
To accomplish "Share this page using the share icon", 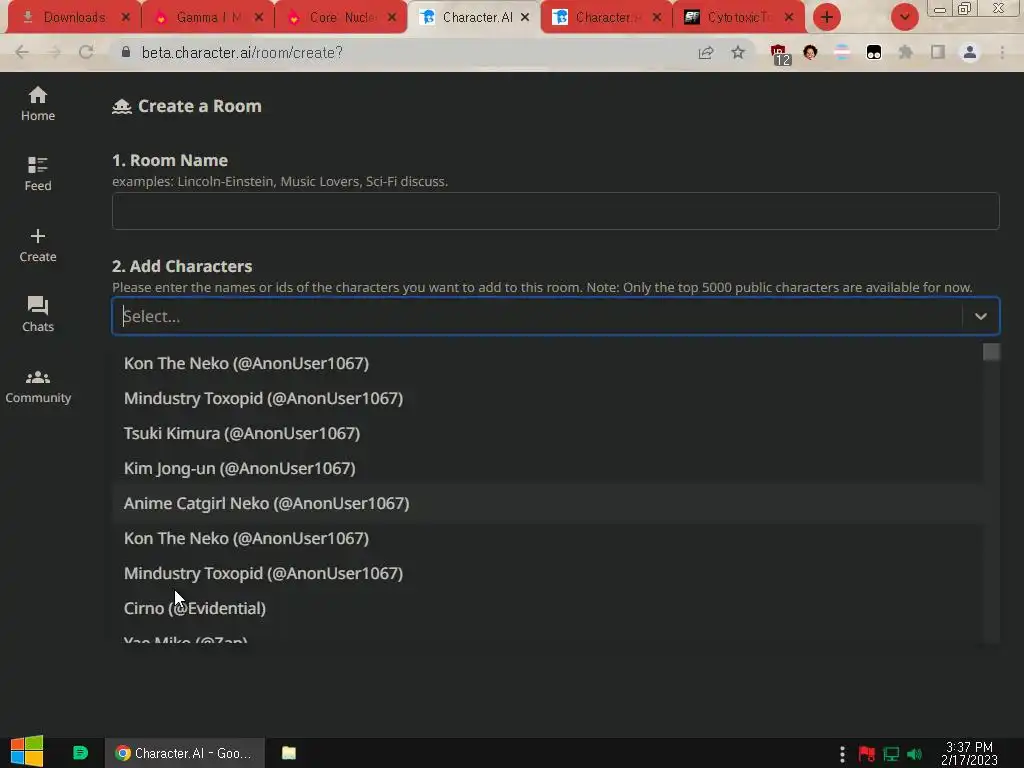I will tap(706, 52).
